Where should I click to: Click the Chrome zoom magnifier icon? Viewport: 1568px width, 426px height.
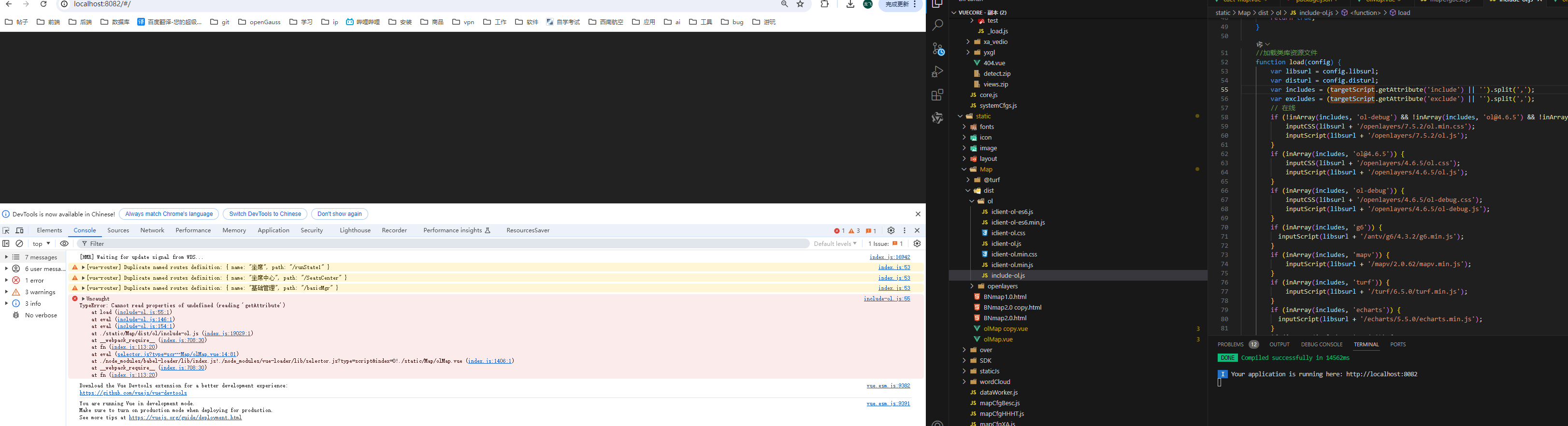(x=785, y=4)
